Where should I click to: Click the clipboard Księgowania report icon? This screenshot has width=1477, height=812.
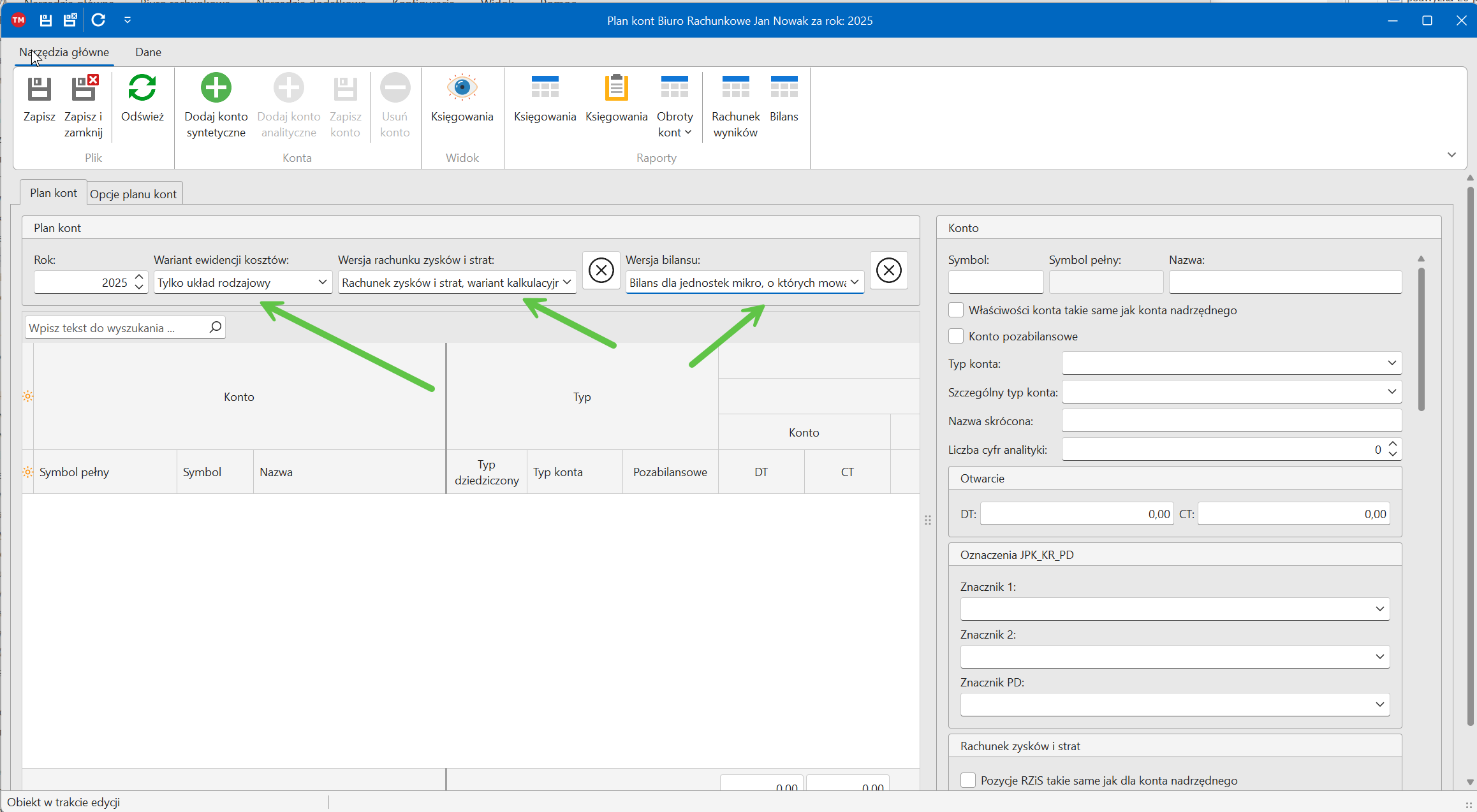point(616,88)
